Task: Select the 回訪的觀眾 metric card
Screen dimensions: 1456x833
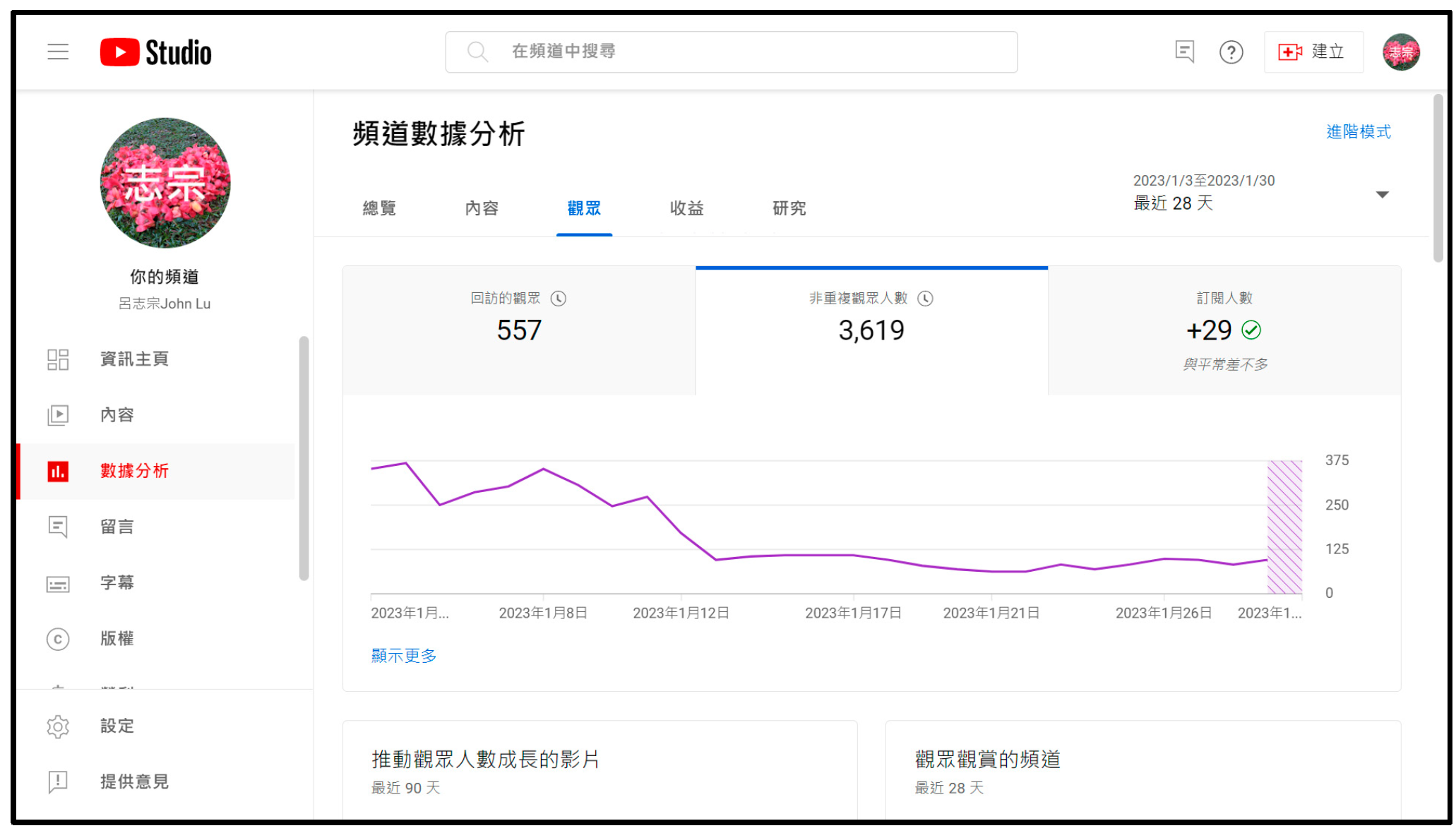Action: pyautogui.click(x=519, y=330)
